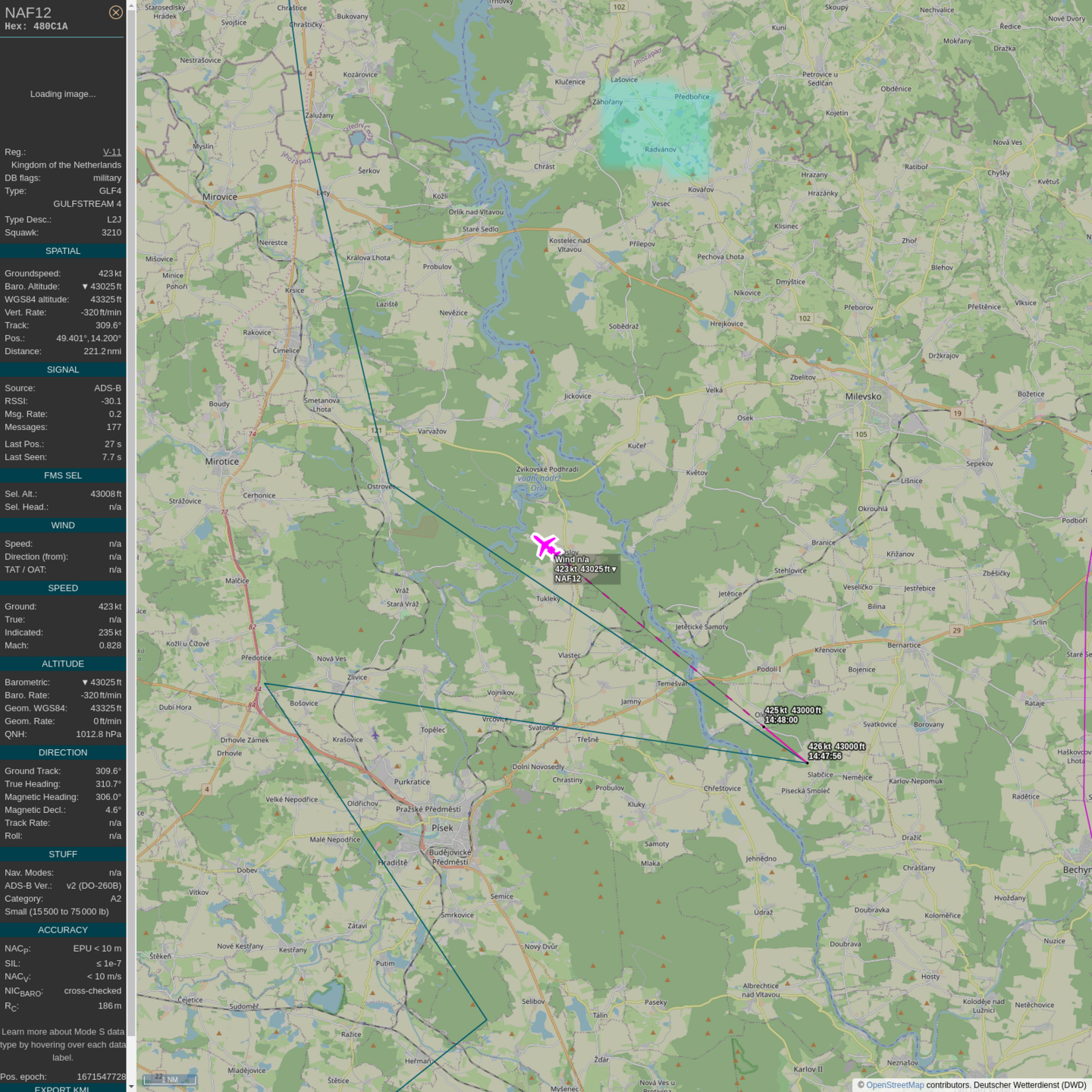Close the NAF12 aircraft info panel

pyautogui.click(x=115, y=12)
